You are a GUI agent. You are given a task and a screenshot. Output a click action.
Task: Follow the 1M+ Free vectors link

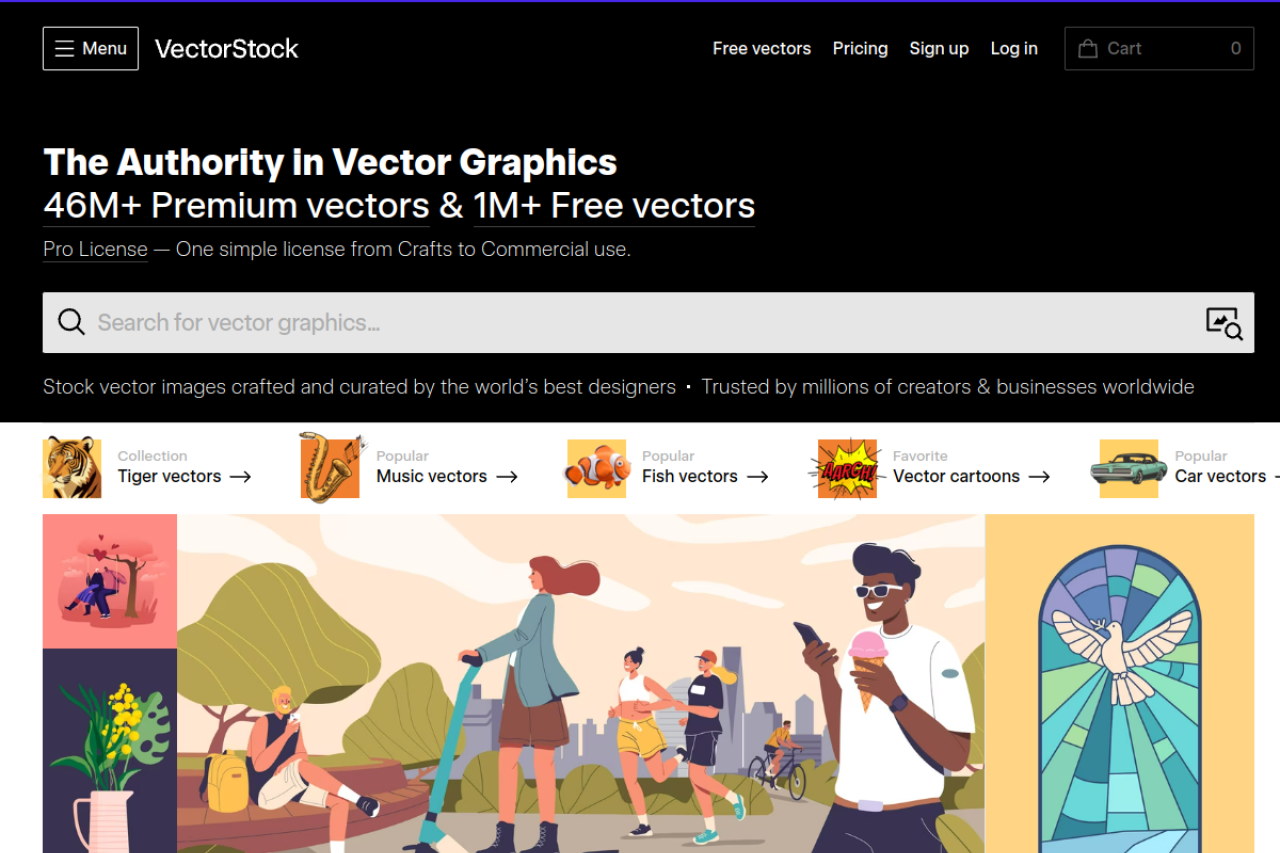point(614,205)
